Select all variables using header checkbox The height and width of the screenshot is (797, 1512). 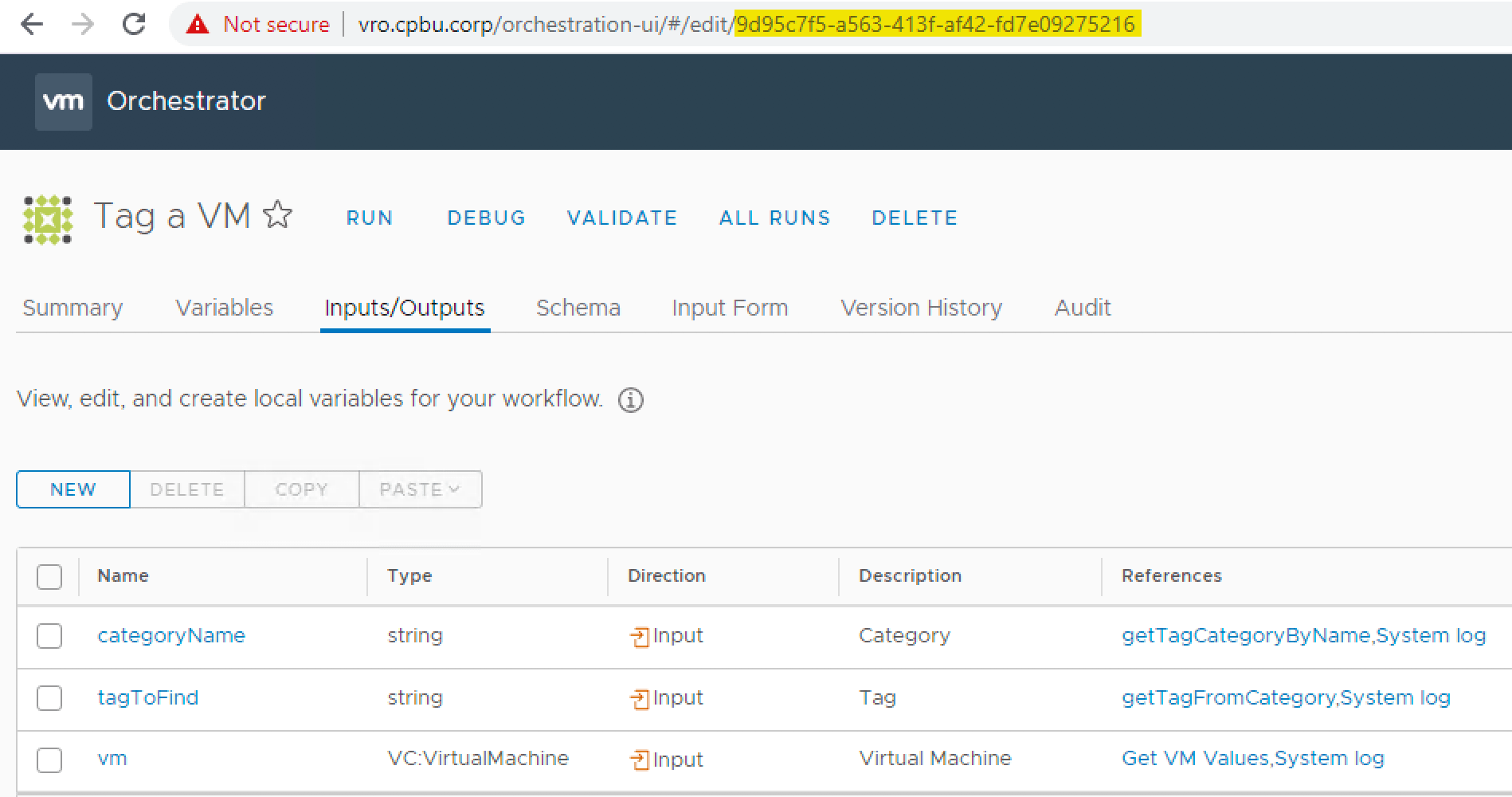pyautogui.click(x=49, y=575)
